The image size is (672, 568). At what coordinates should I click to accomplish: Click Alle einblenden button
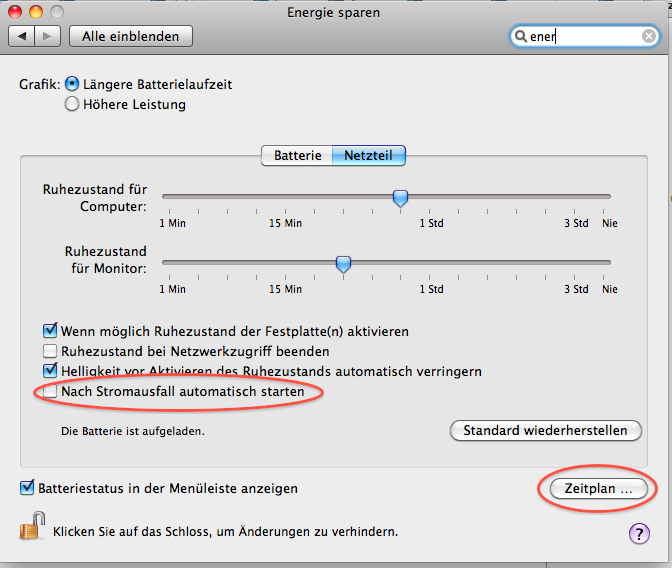click(130, 36)
